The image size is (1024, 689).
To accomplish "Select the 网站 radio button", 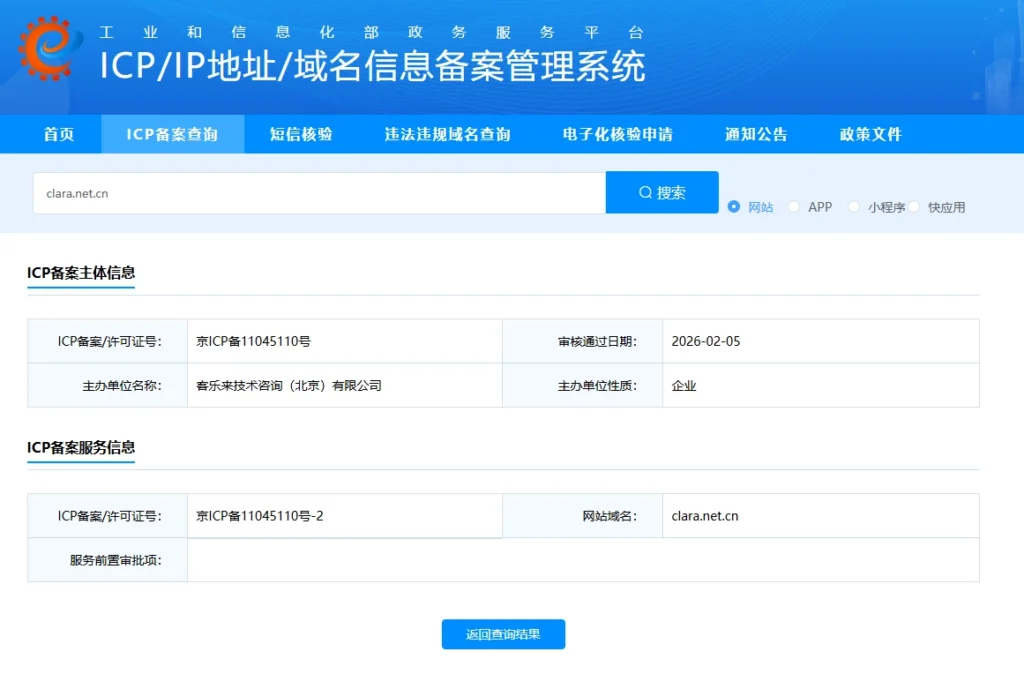I will click(x=736, y=207).
